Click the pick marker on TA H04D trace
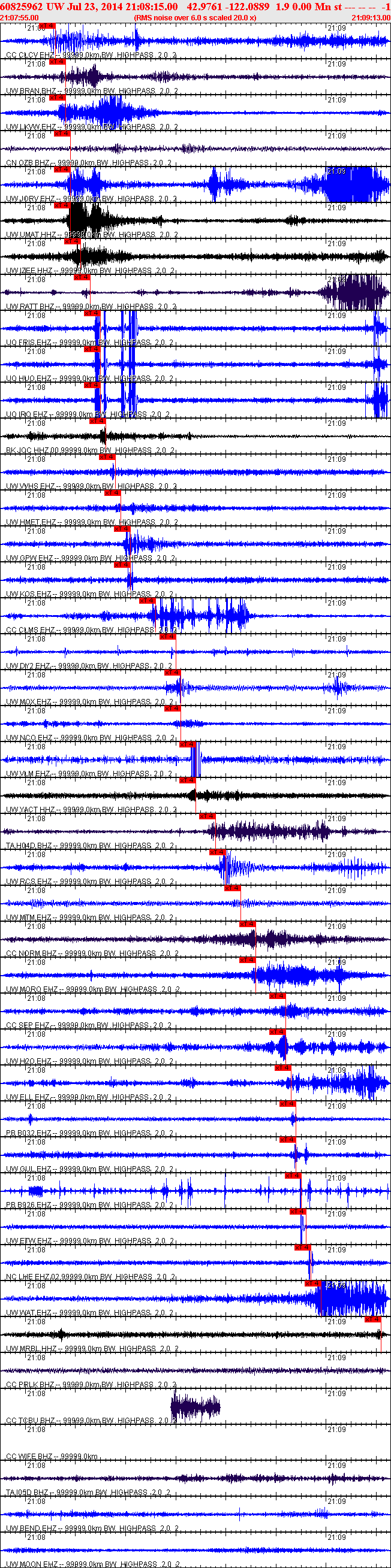Viewport: 391px width, 1568px height. tap(207, 816)
